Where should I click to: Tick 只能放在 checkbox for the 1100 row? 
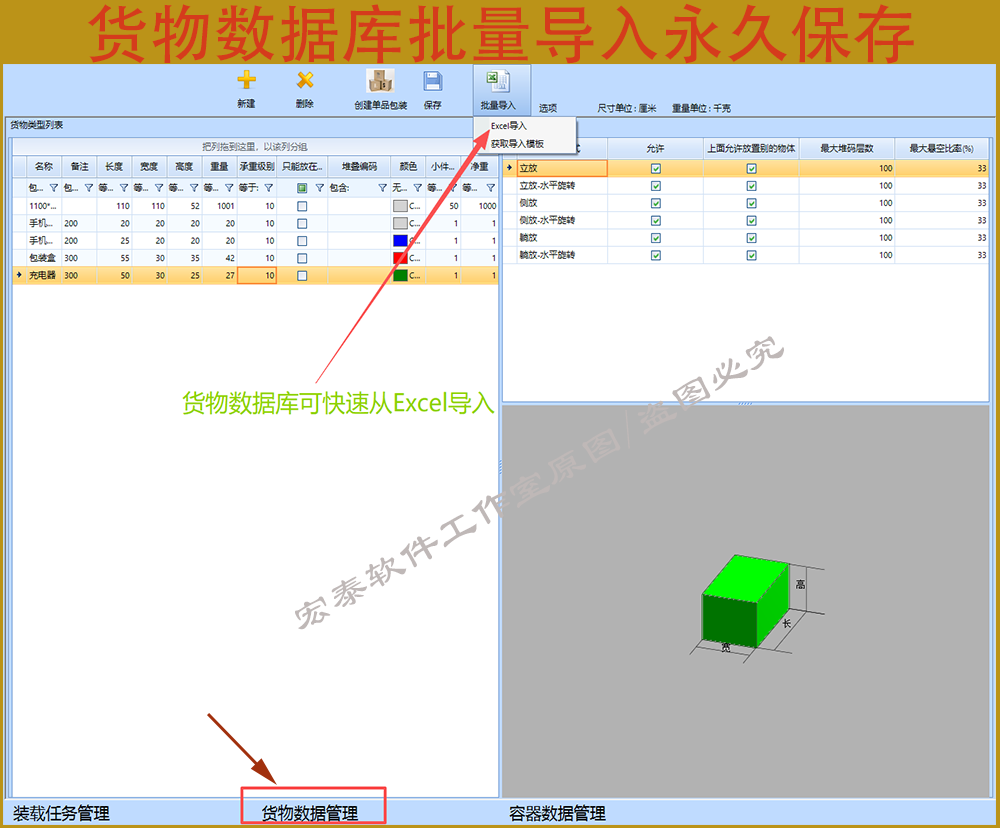[302, 206]
